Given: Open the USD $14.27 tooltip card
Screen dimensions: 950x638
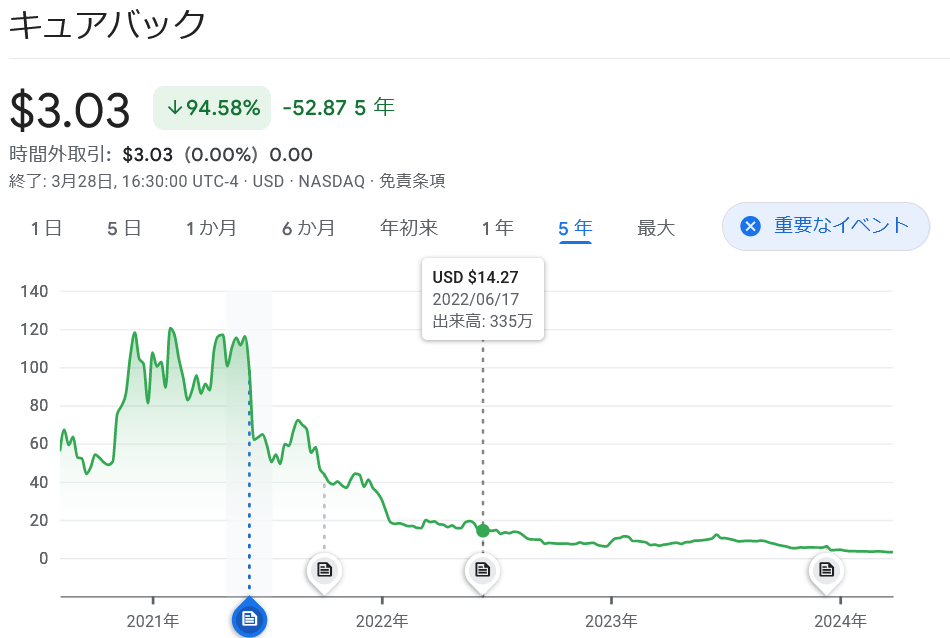Looking at the screenshot, I should click(483, 298).
